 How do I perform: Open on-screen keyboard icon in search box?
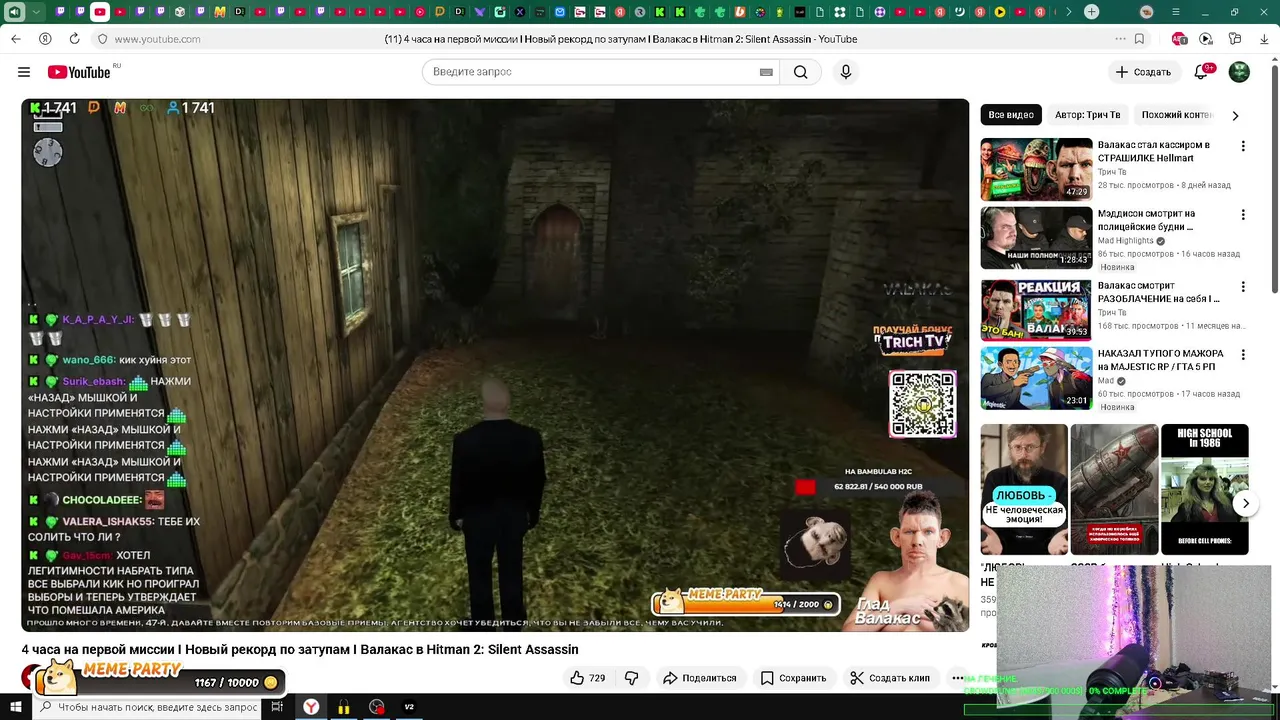tap(766, 72)
